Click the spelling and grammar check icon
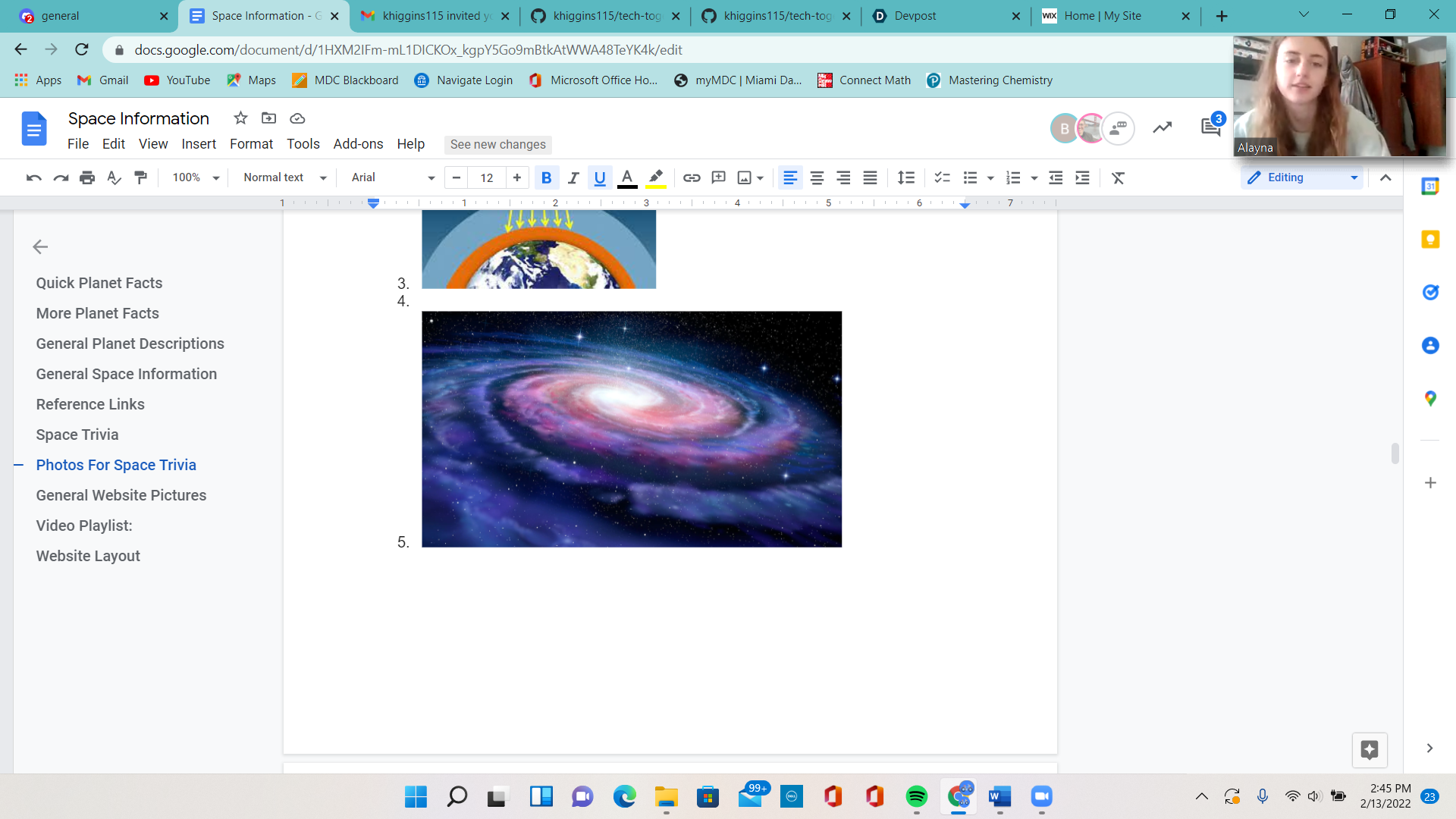 tap(114, 177)
